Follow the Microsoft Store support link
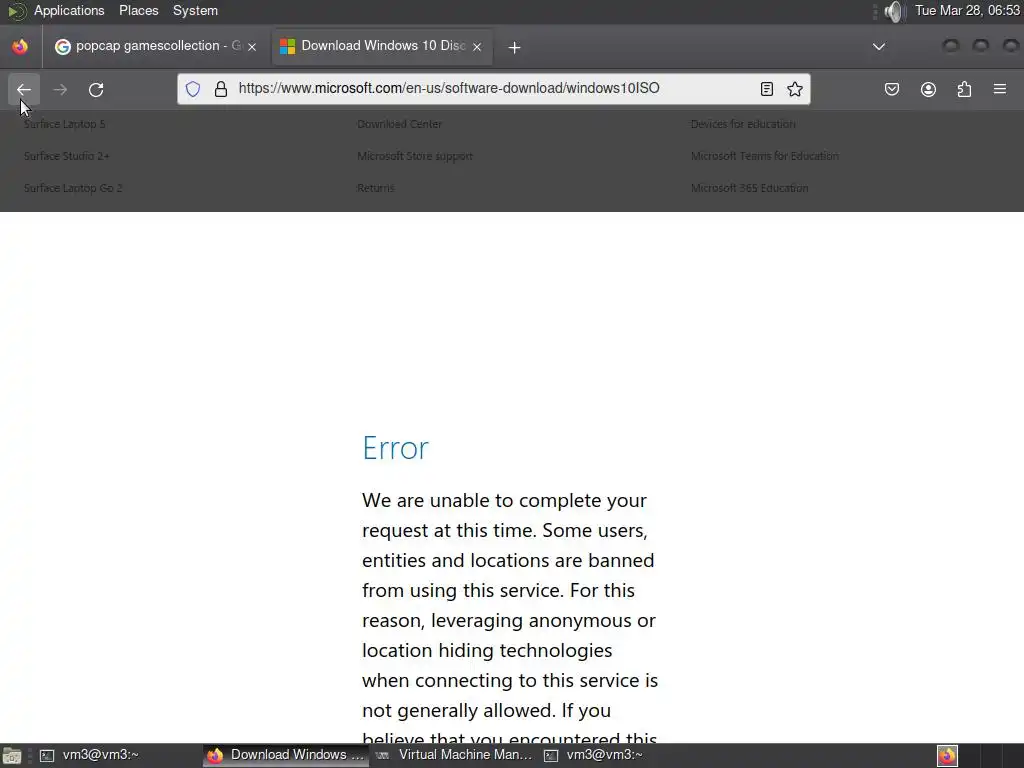Screen dimensions: 1024x768 click(x=415, y=156)
